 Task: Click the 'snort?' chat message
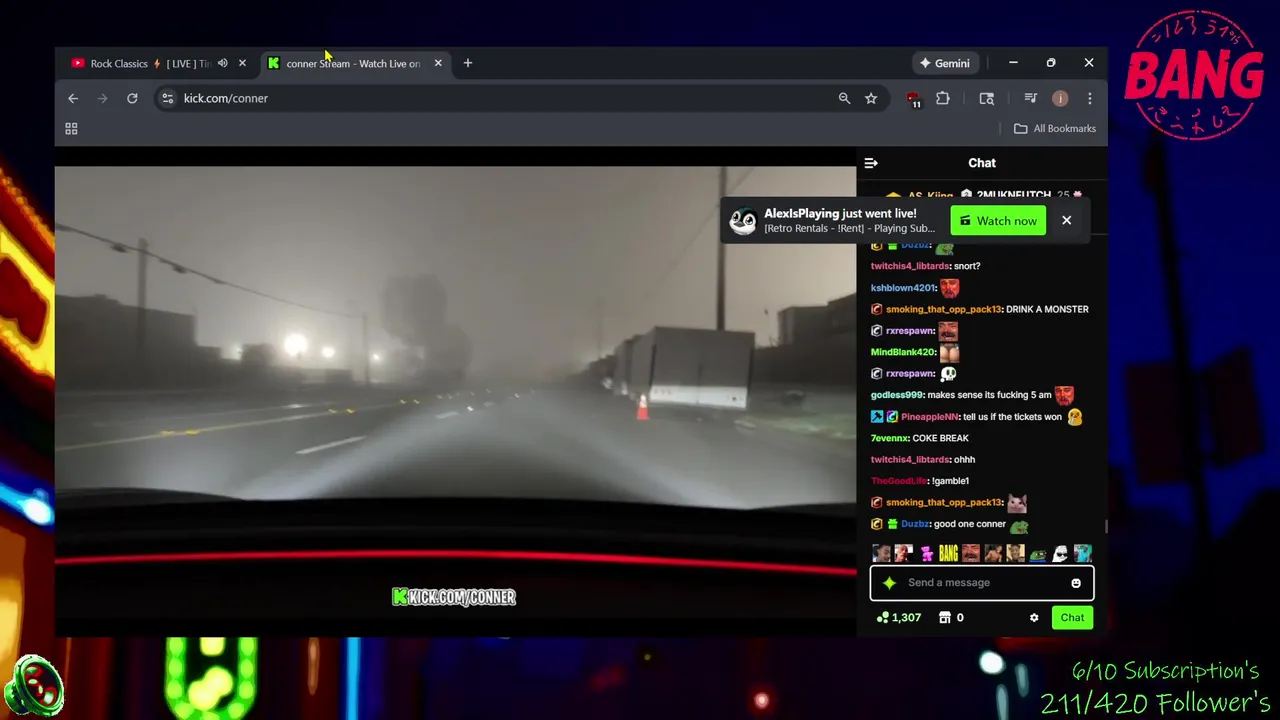pyautogui.click(x=967, y=266)
